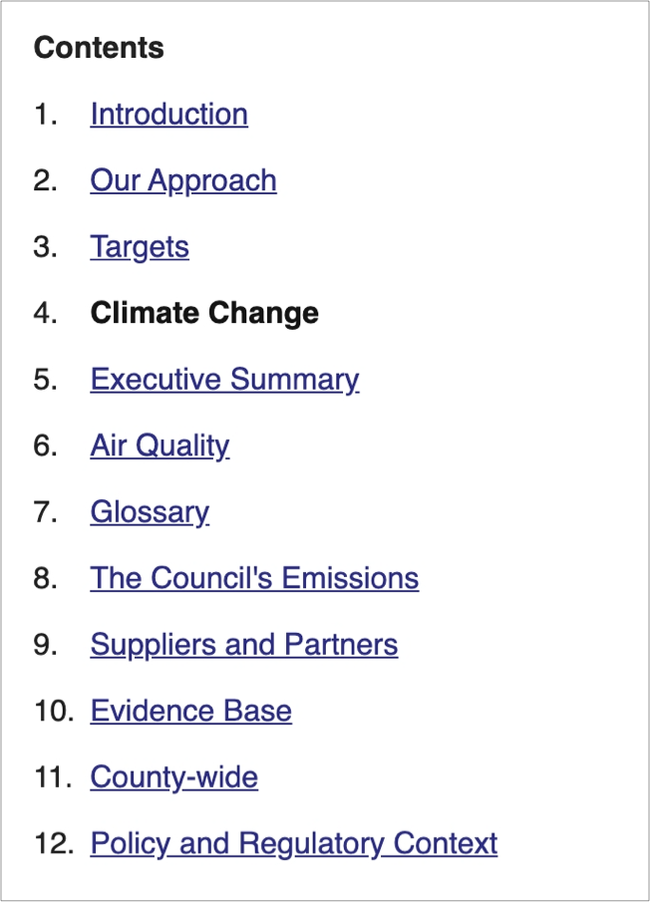Click the Contents heading

click(99, 47)
